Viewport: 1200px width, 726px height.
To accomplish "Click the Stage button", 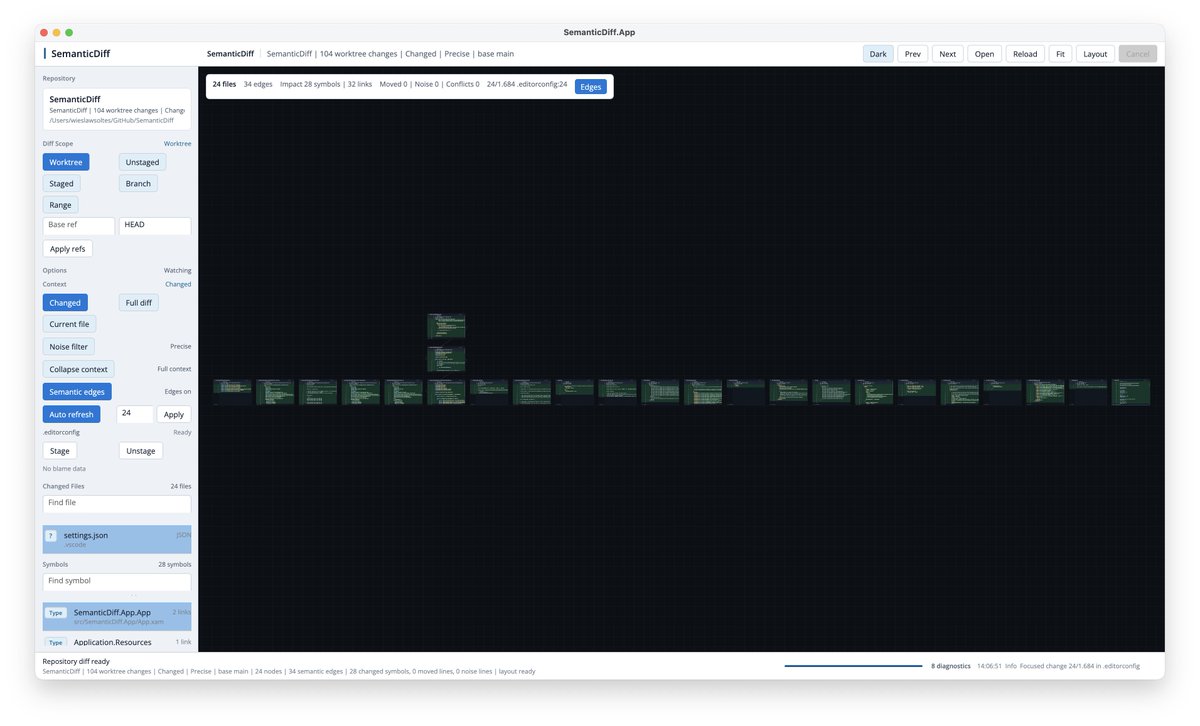I will click(60, 451).
